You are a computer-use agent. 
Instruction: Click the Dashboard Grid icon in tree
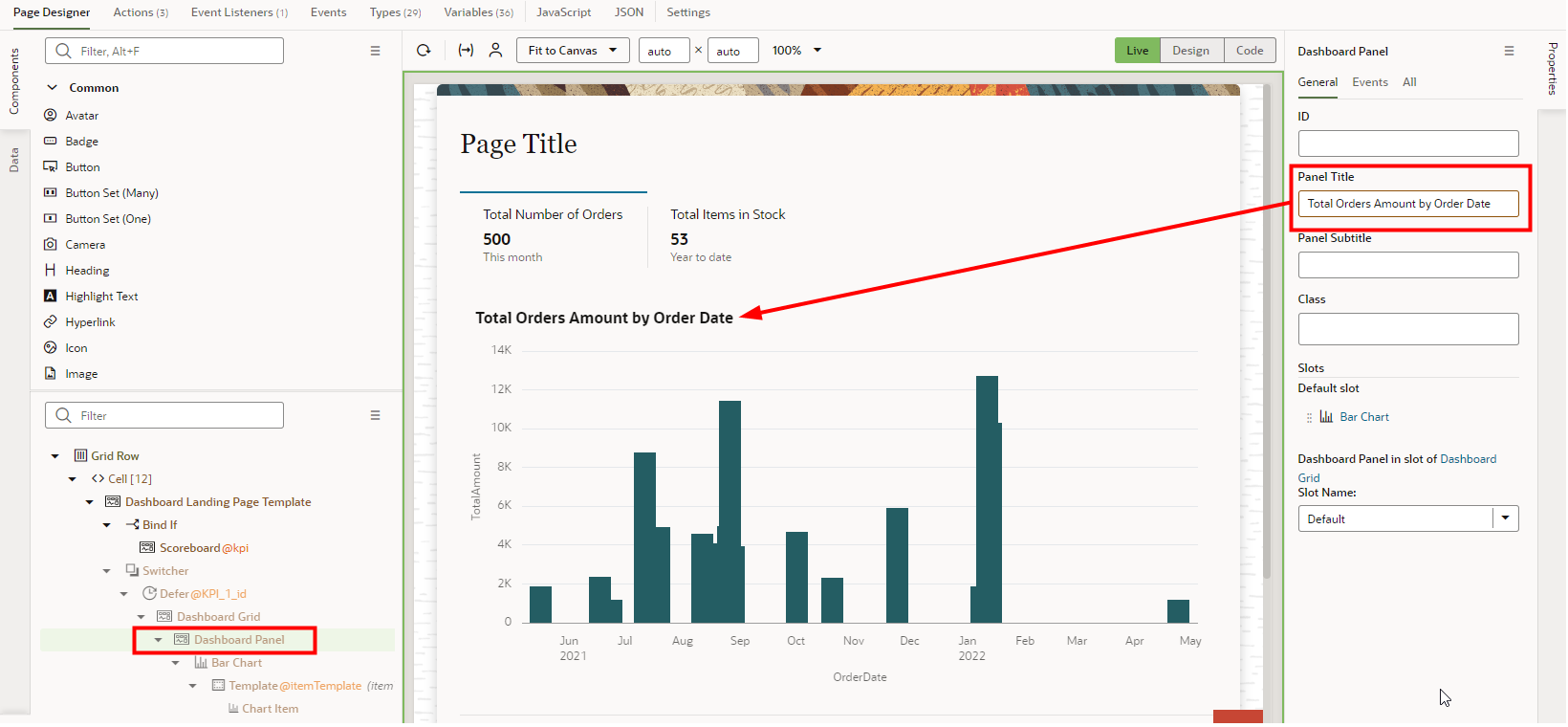point(164,616)
